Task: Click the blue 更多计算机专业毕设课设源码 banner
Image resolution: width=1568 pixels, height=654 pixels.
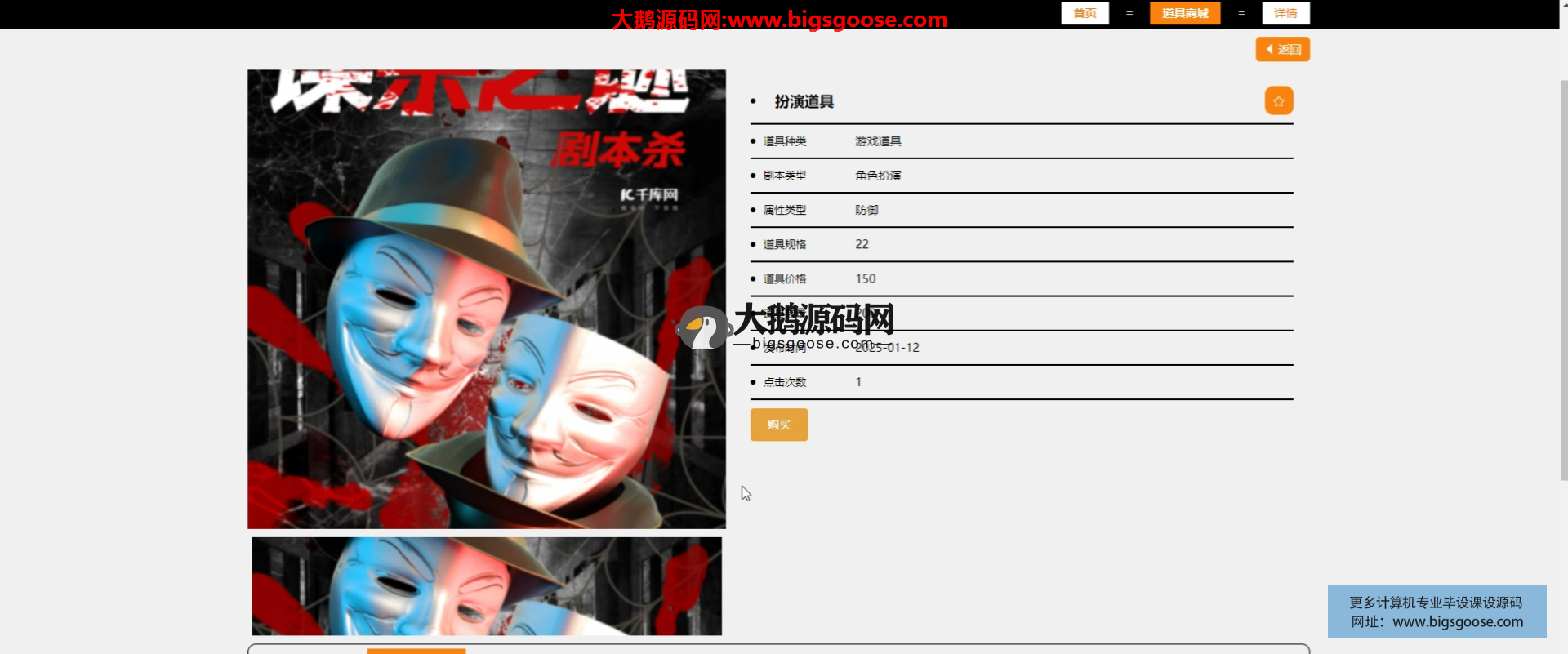Action: tap(1437, 612)
